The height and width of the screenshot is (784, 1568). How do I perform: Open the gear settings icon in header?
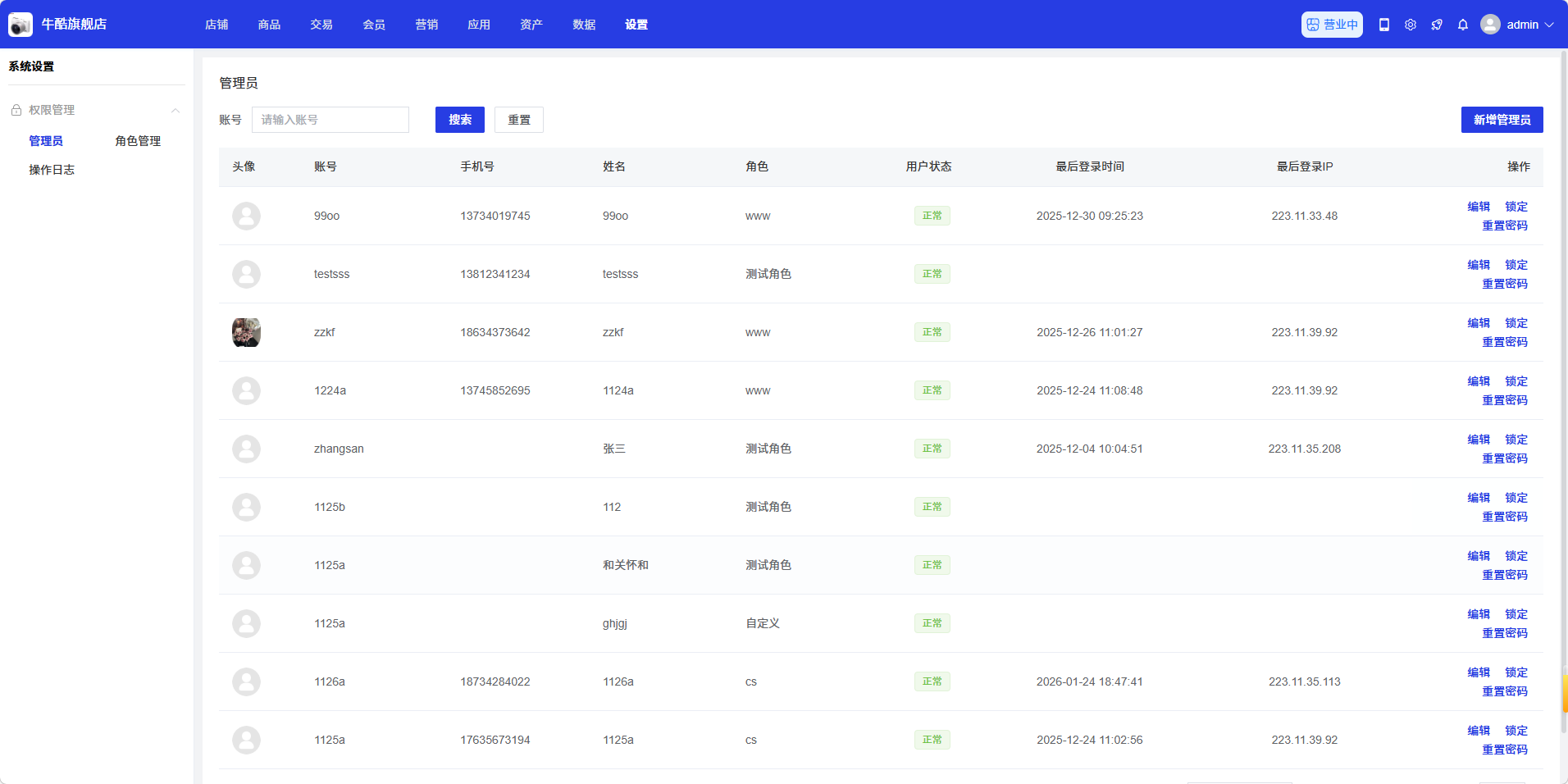1411,25
